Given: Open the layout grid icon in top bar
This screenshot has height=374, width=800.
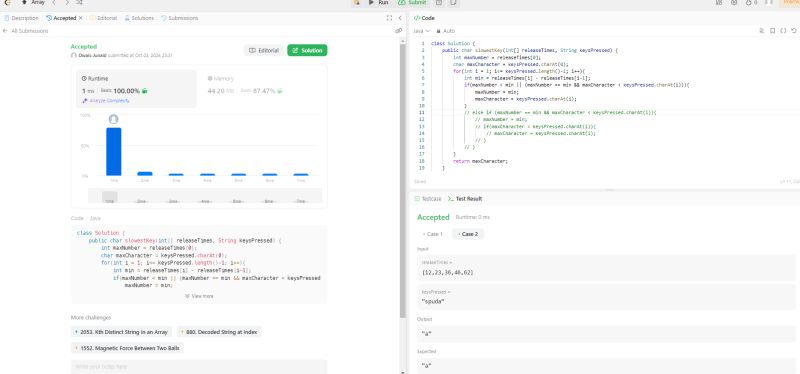Looking at the screenshot, I should coord(719,3).
